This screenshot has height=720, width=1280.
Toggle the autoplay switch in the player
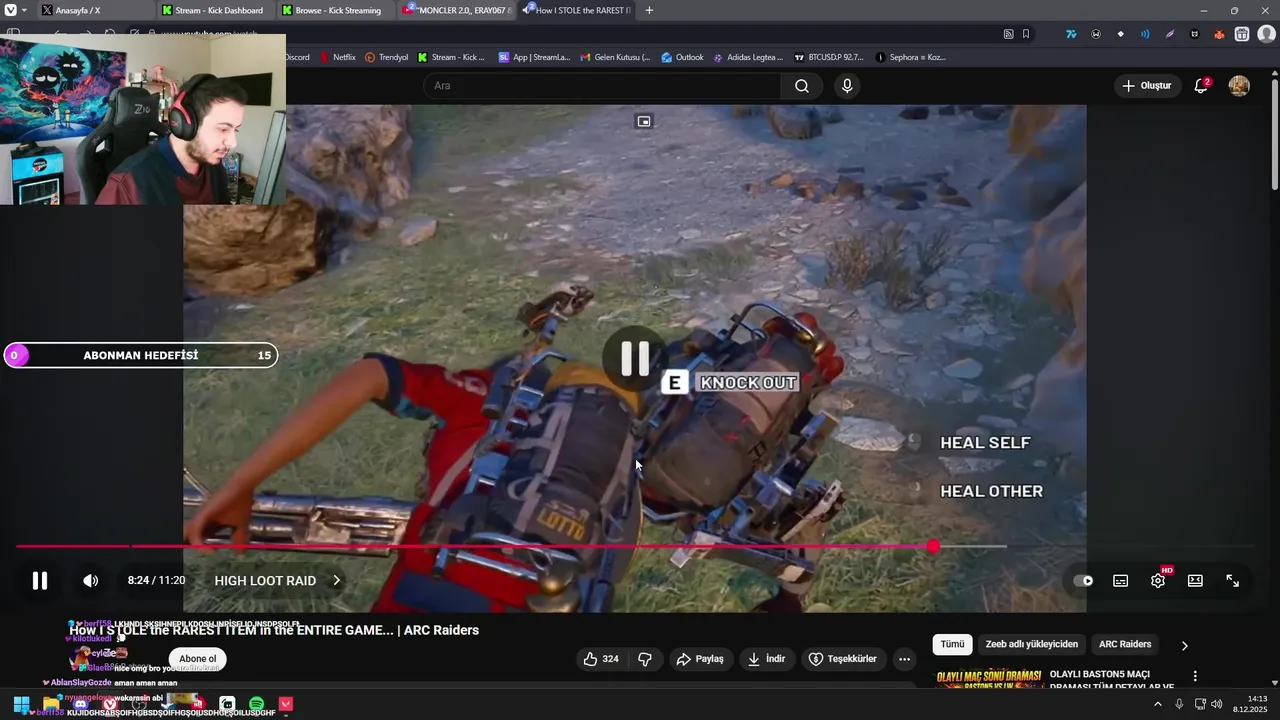(1083, 580)
